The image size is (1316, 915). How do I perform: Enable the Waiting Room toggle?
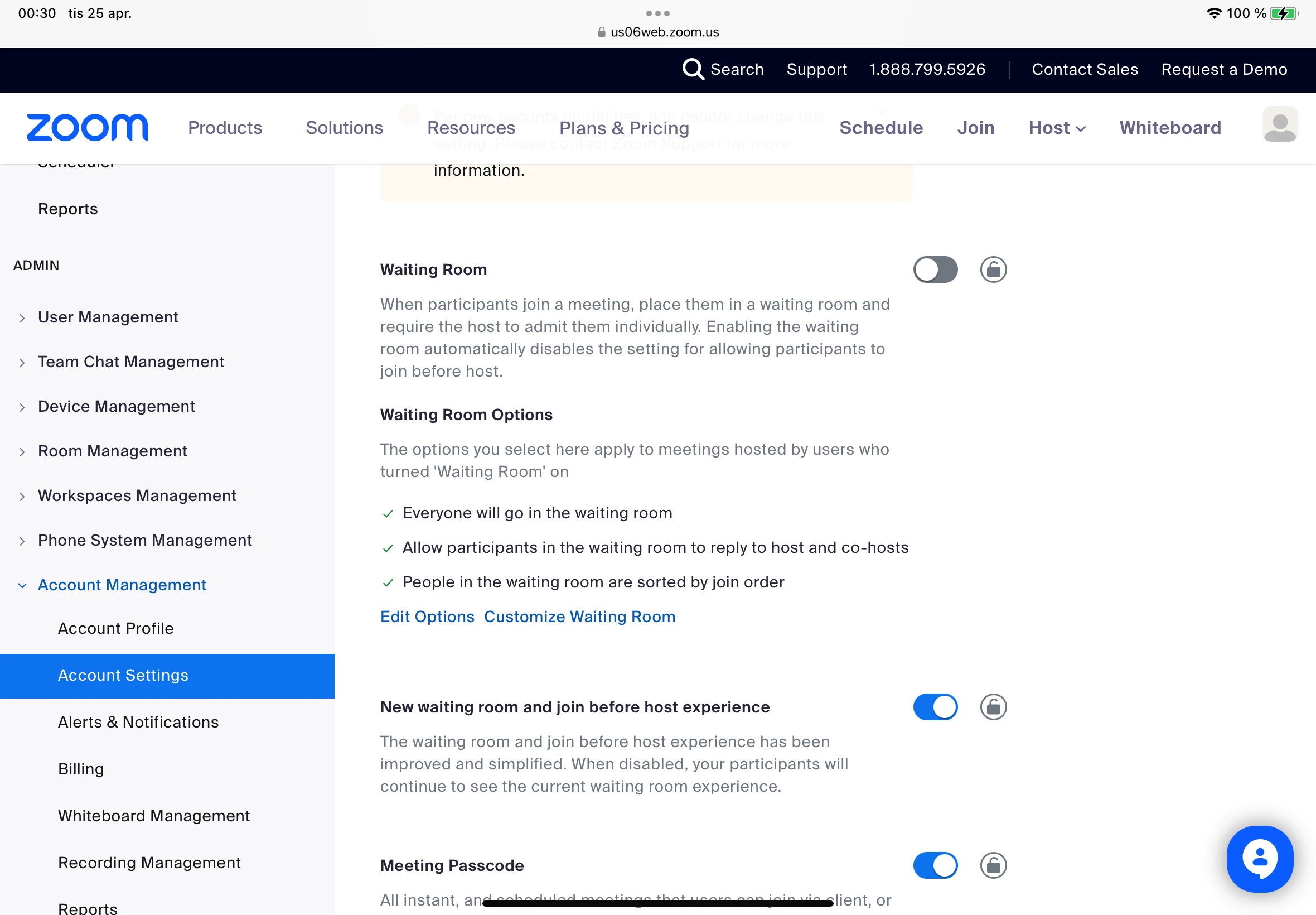click(x=935, y=269)
